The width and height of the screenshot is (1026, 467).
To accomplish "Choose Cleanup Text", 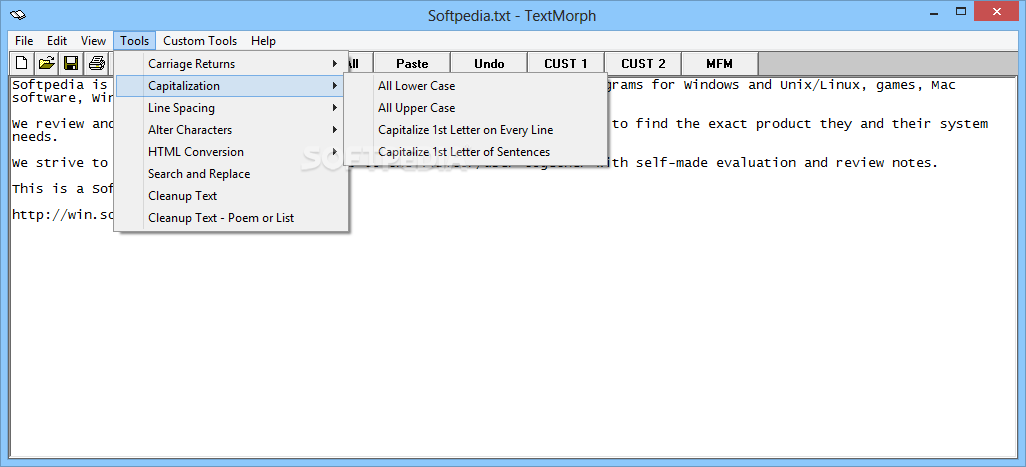I will coord(230,196).
